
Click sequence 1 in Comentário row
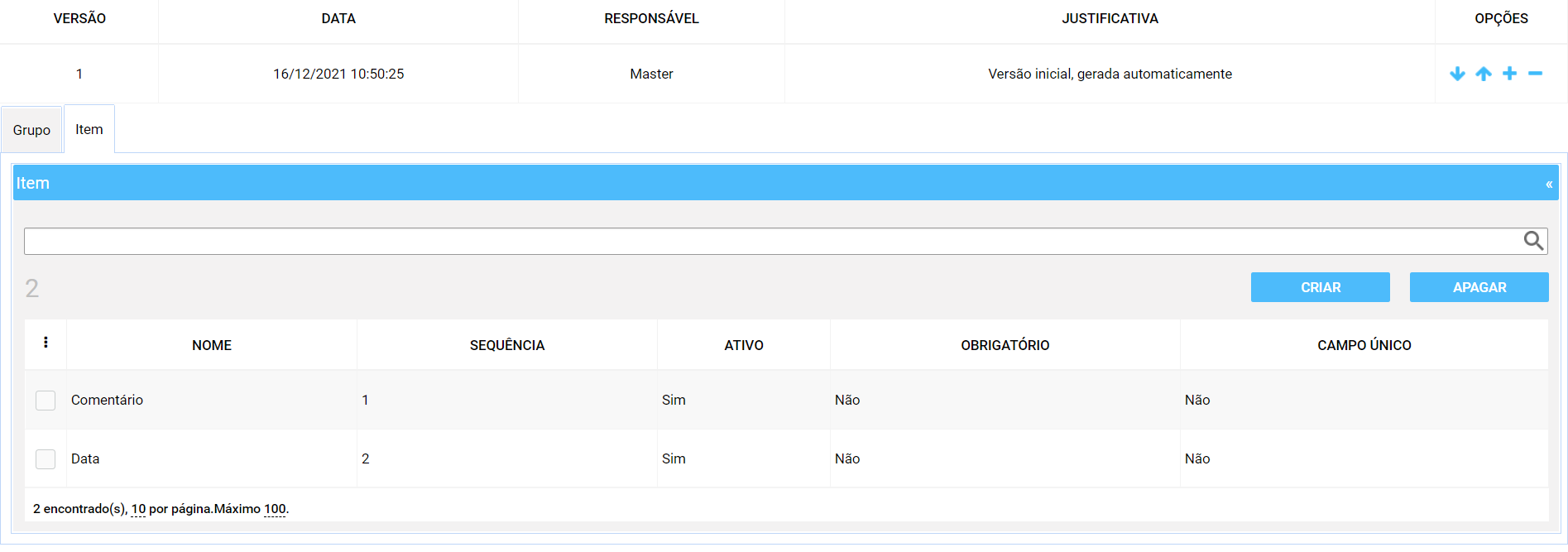pyautogui.click(x=365, y=400)
